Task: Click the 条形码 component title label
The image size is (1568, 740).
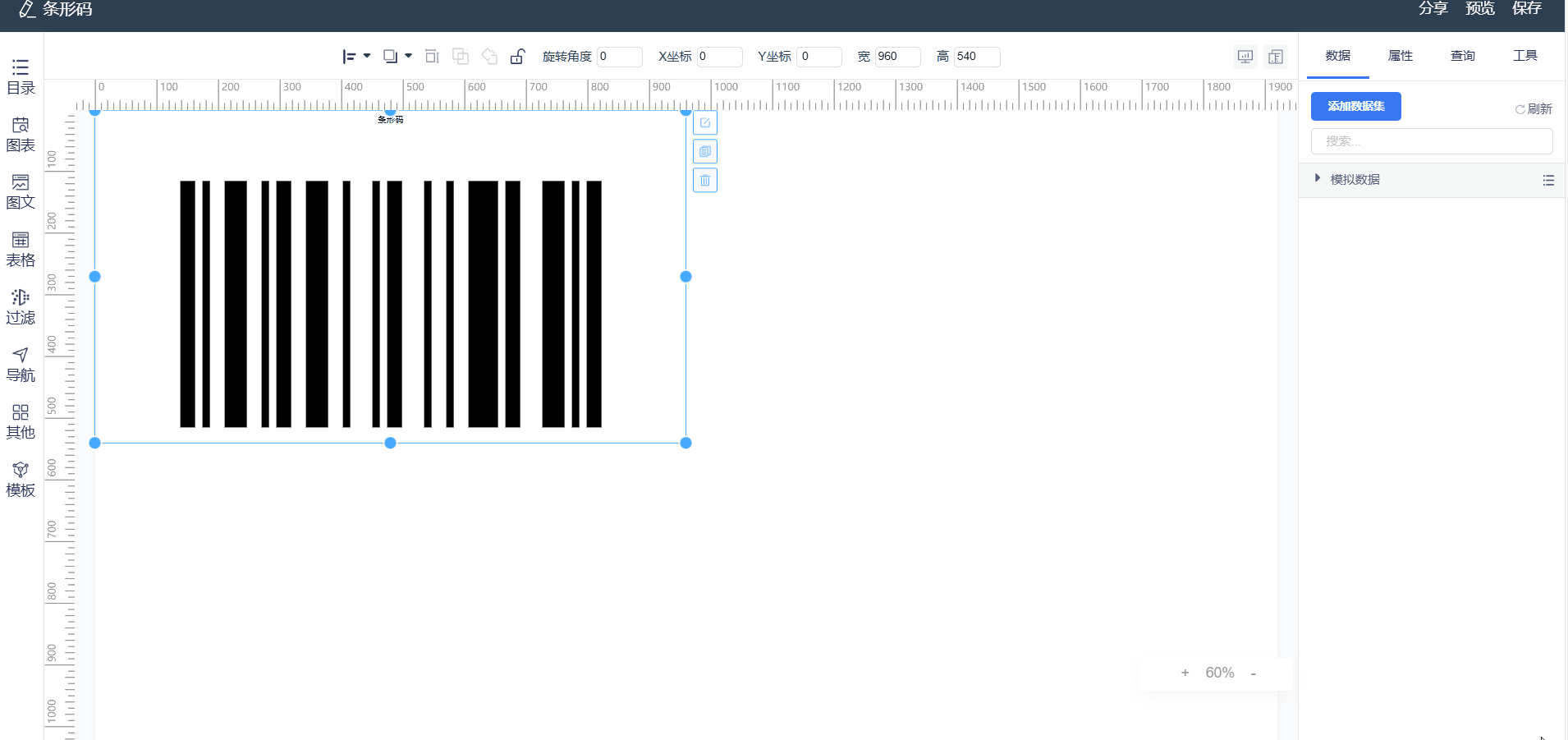Action: (x=391, y=120)
